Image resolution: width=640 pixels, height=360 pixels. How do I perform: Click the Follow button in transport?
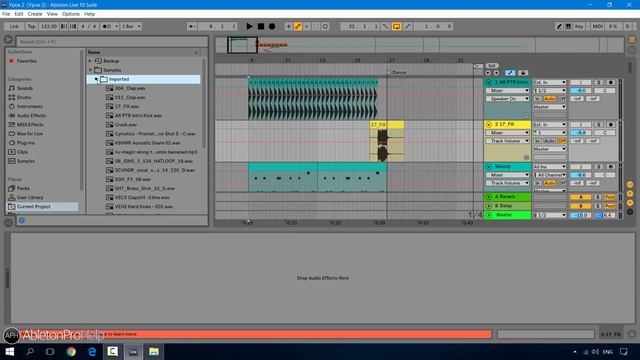pyautogui.click(x=192, y=26)
